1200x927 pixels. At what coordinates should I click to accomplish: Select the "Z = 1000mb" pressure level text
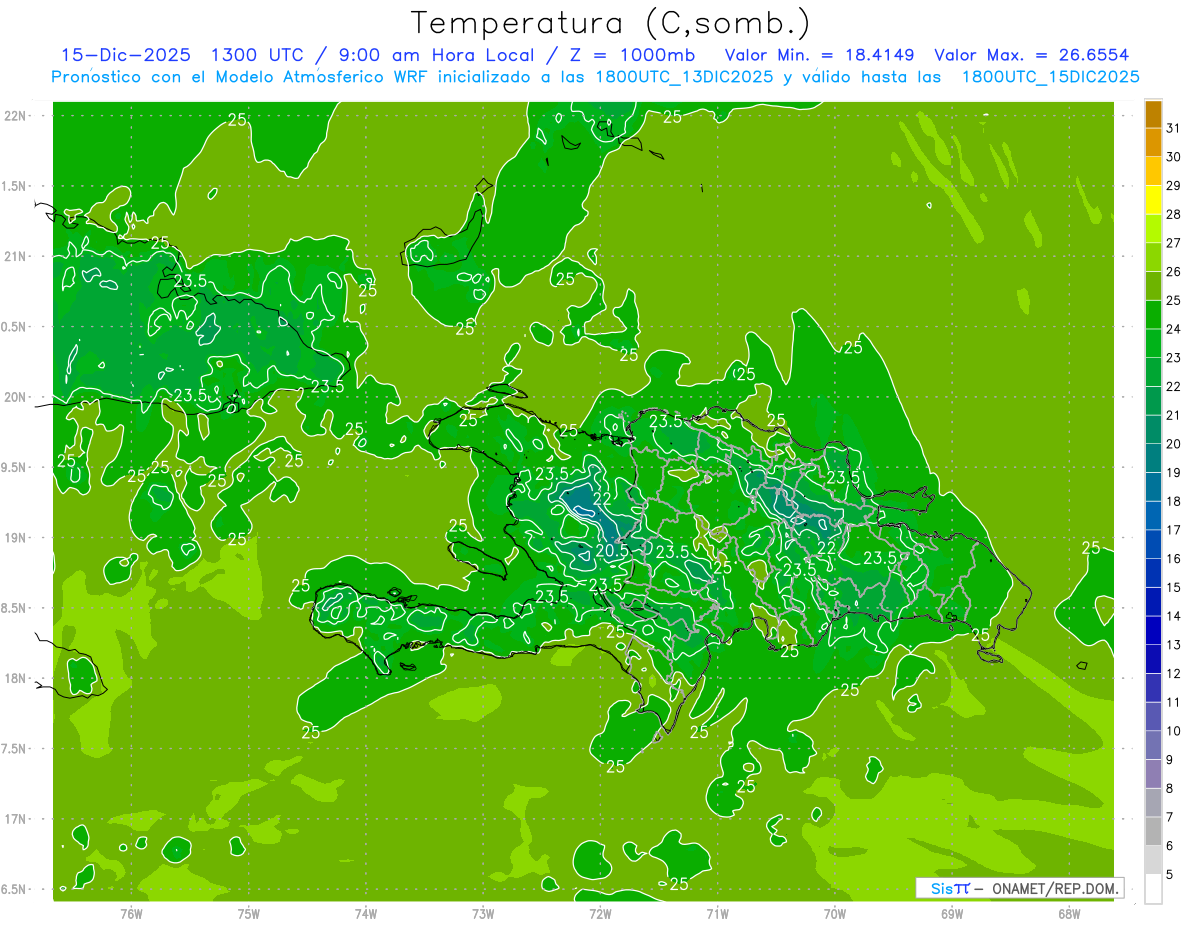(631, 55)
